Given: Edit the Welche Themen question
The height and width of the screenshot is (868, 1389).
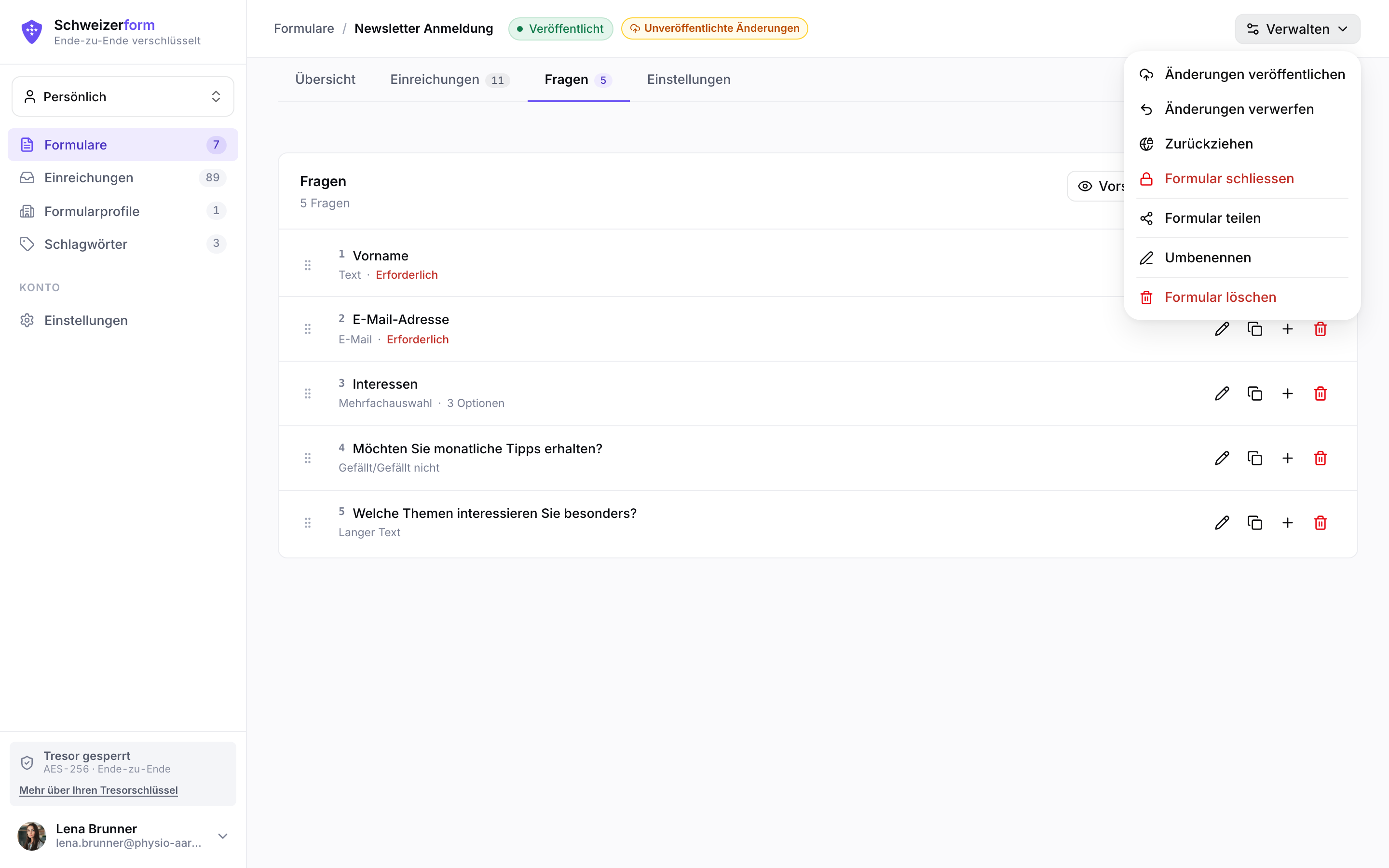Looking at the screenshot, I should coord(1222,522).
